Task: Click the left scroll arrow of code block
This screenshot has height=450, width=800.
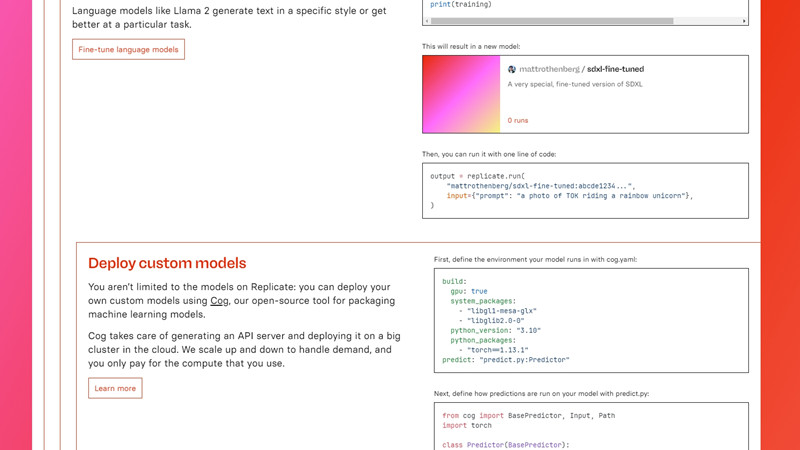Action: click(x=427, y=21)
